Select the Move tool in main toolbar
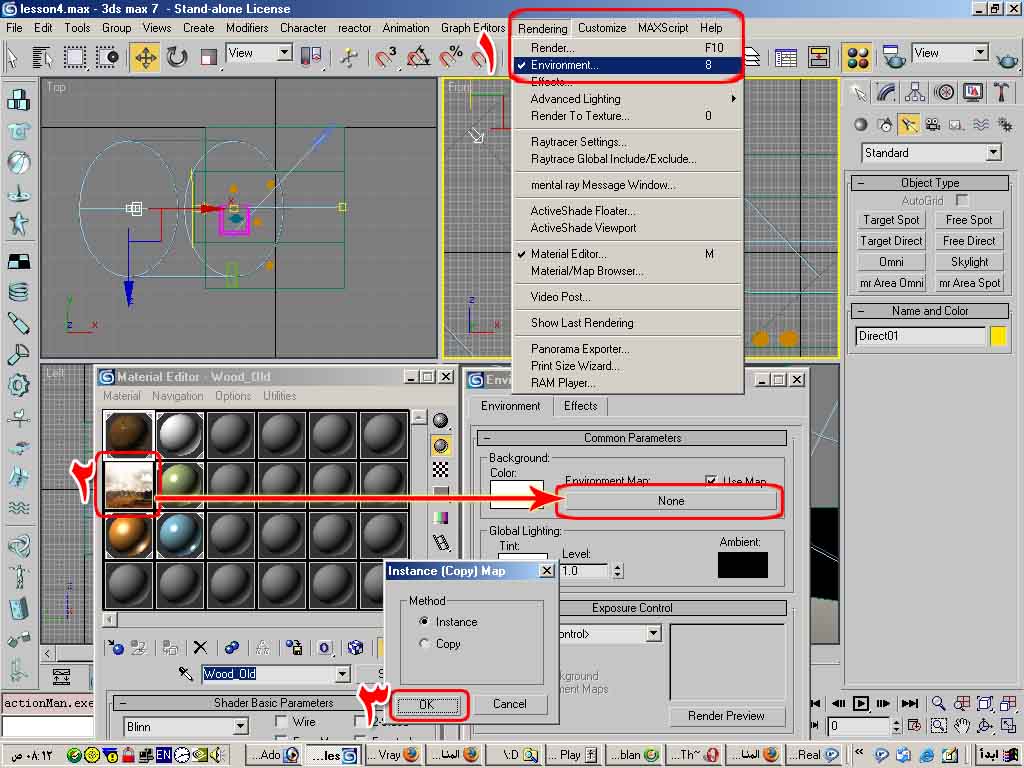This screenshot has width=1024, height=768. [x=145, y=57]
